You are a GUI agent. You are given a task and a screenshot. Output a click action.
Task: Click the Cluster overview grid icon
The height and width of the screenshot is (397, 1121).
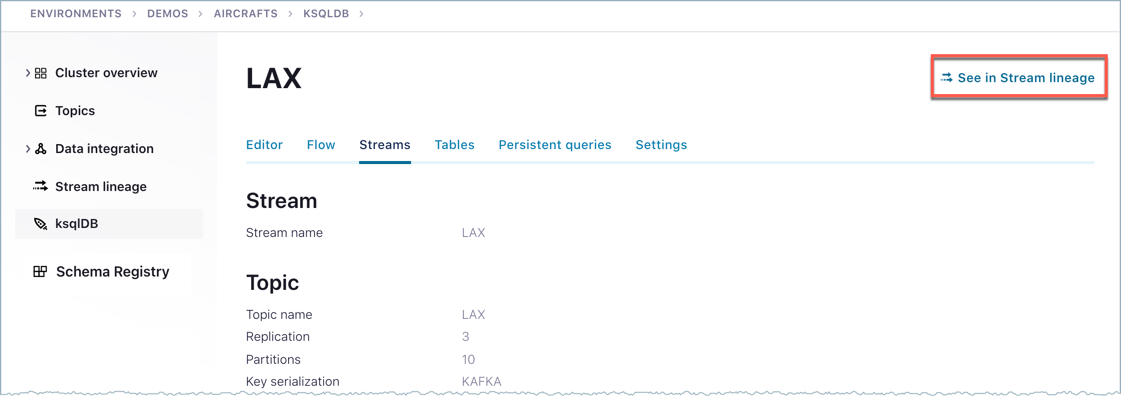pyautogui.click(x=41, y=73)
